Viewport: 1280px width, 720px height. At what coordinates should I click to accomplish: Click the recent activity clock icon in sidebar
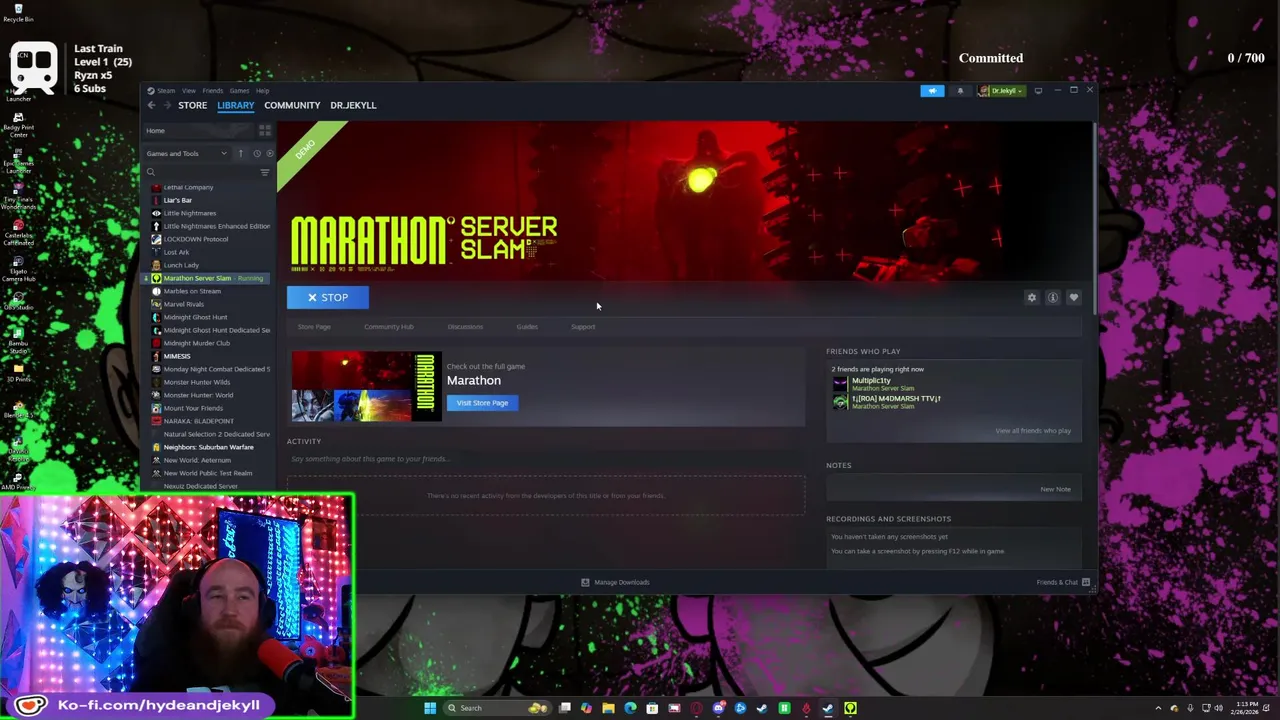(x=257, y=154)
